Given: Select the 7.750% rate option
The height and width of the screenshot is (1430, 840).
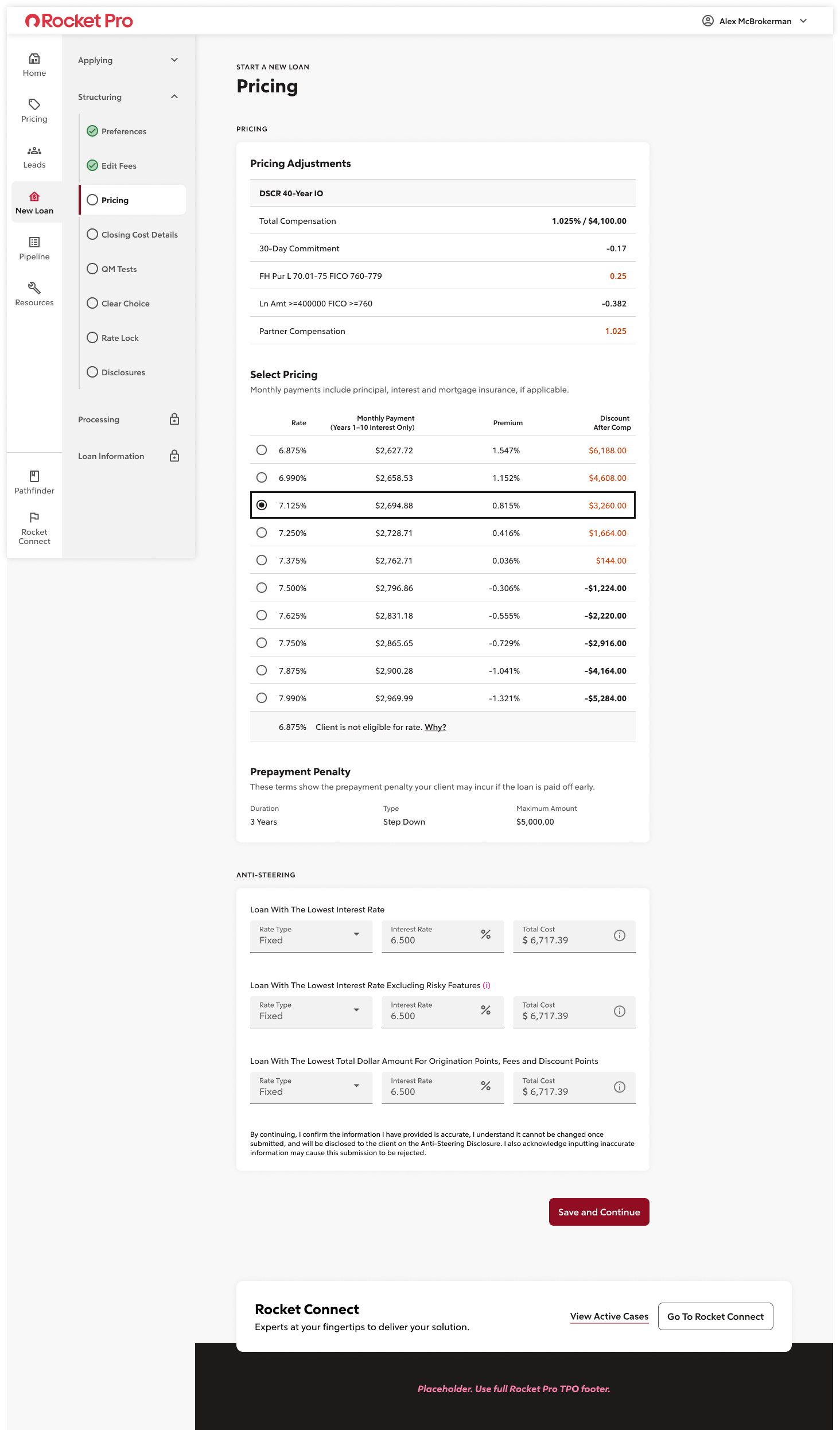Looking at the screenshot, I should [262, 643].
